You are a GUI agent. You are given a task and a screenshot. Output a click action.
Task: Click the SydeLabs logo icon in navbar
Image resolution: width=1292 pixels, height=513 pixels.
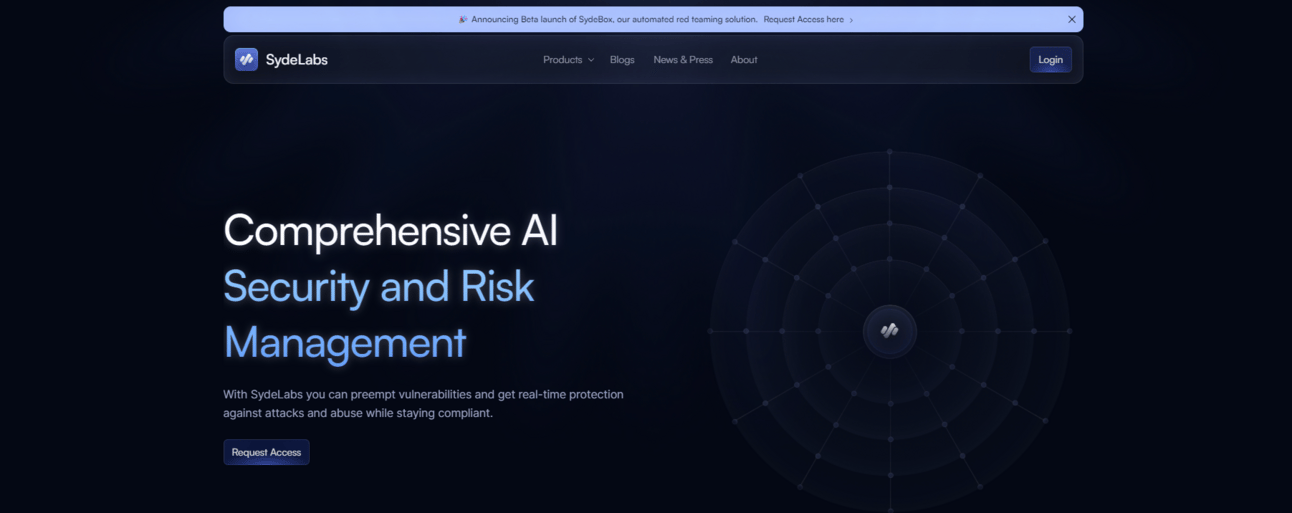pyautogui.click(x=246, y=59)
